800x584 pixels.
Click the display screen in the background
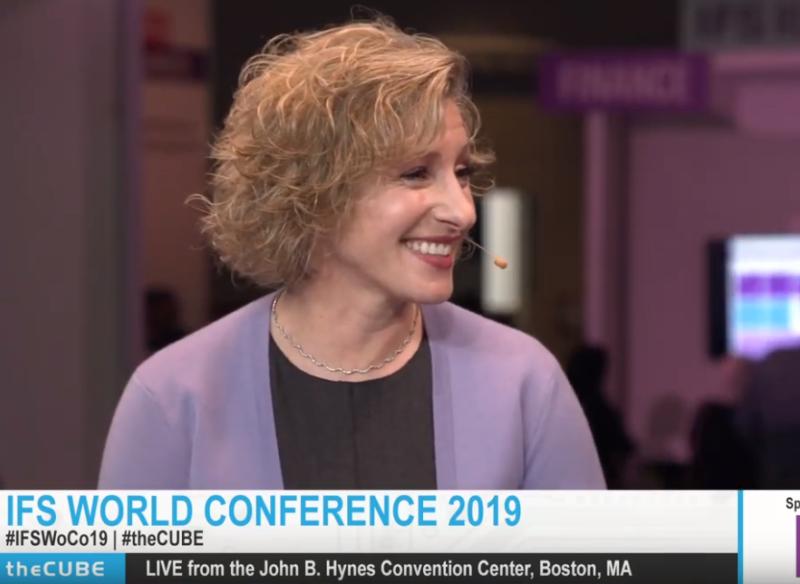tap(756, 296)
